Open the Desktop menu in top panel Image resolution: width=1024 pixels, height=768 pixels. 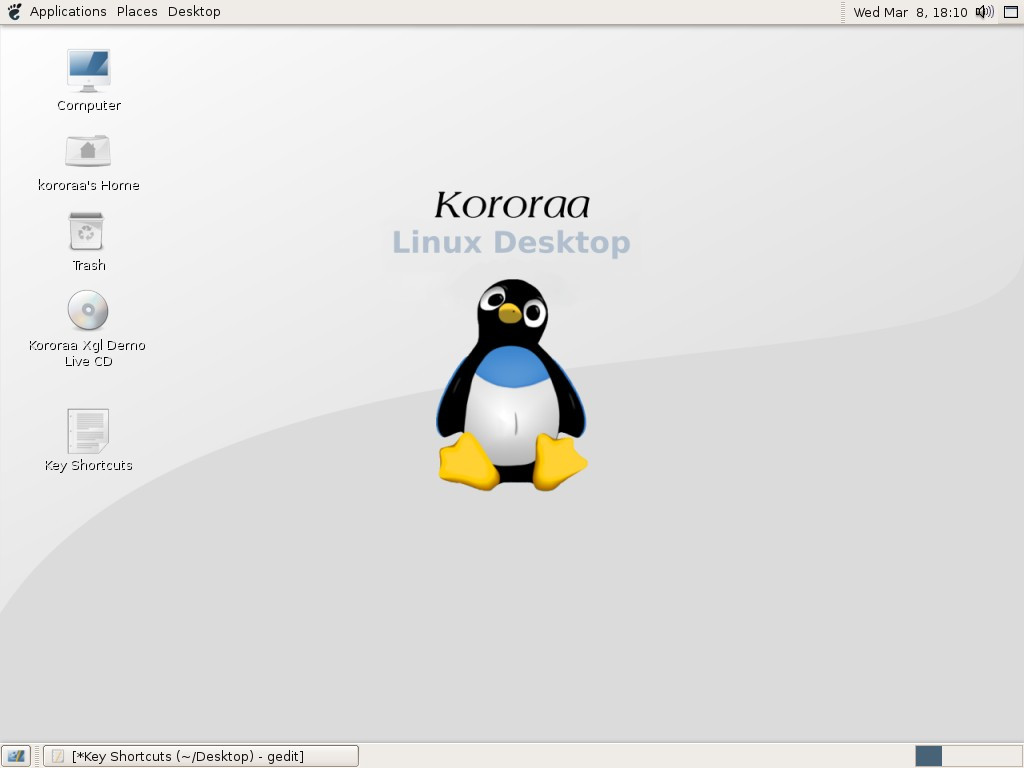pyautogui.click(x=194, y=12)
